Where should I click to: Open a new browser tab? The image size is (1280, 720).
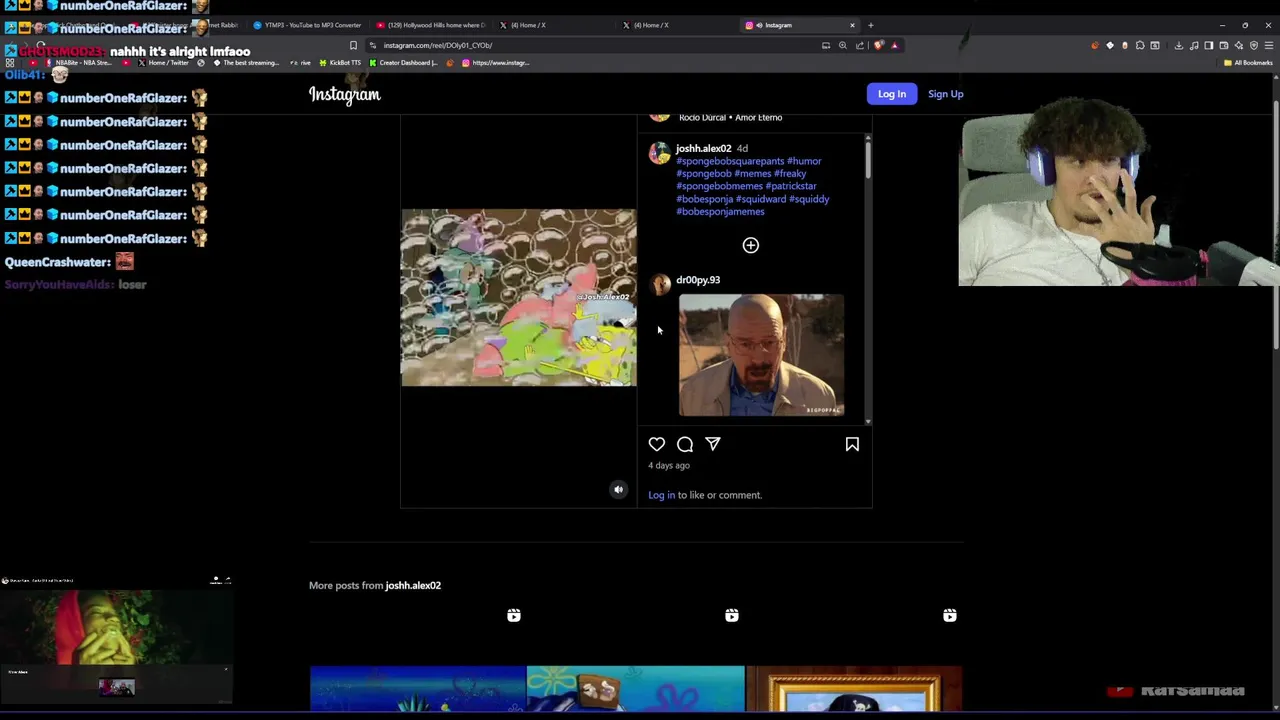870,25
